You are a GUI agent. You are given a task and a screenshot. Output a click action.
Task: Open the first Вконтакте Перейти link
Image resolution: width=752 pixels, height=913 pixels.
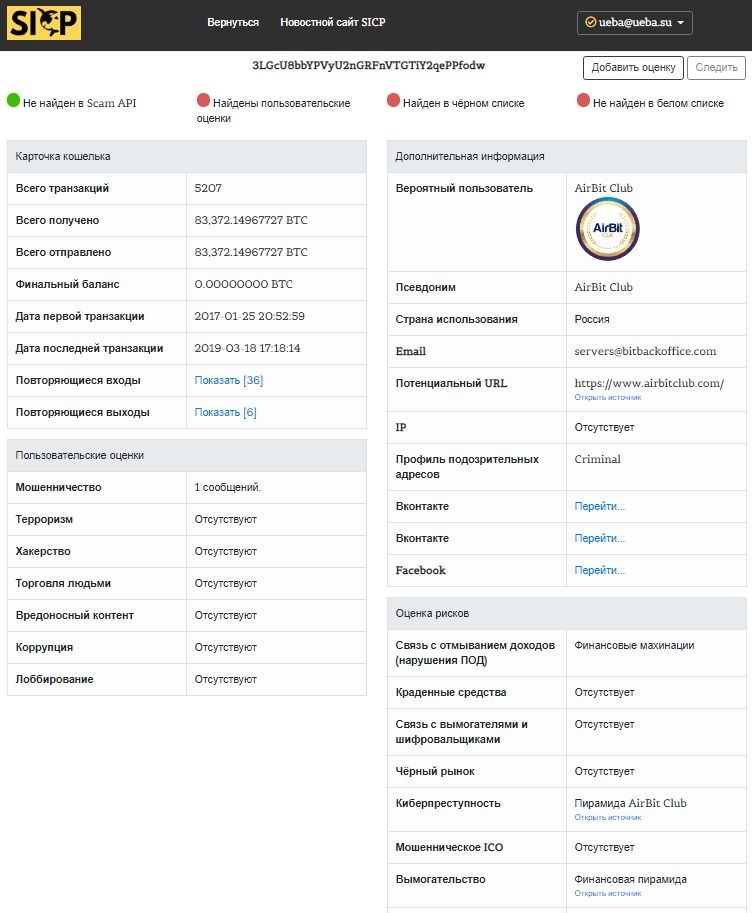pos(599,507)
